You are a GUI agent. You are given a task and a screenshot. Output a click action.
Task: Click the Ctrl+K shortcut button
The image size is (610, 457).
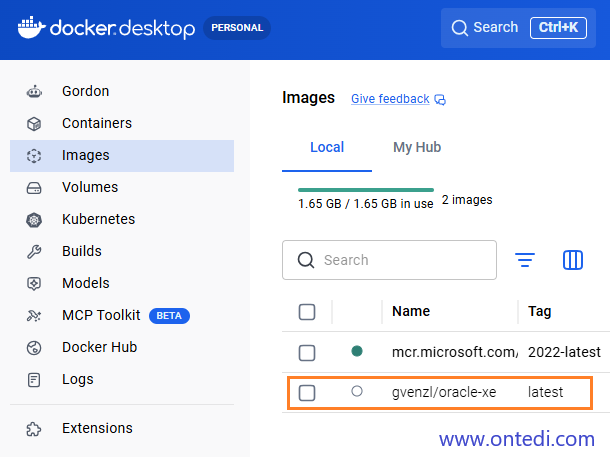tap(558, 28)
